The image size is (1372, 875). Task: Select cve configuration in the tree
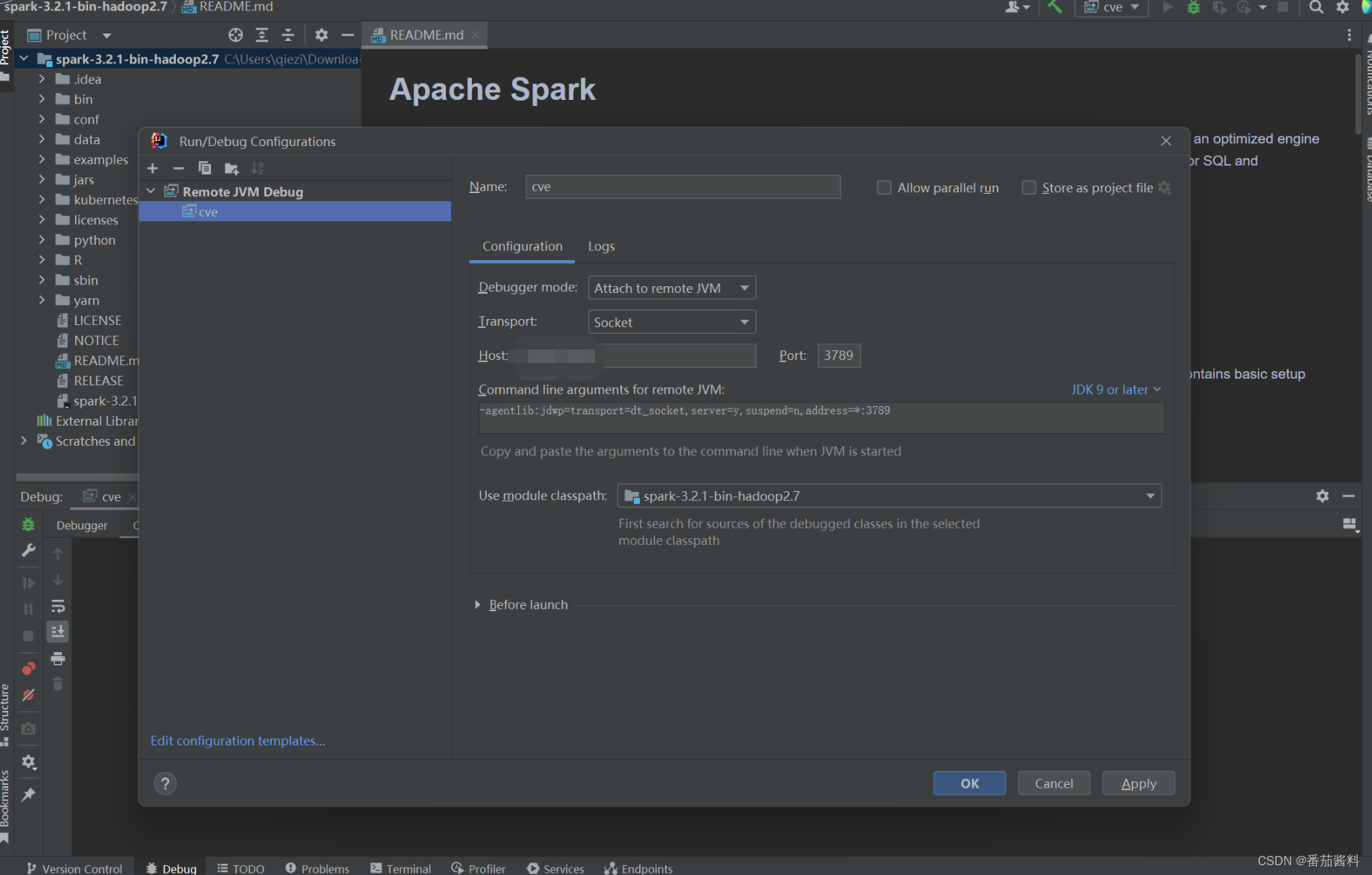pyautogui.click(x=295, y=212)
